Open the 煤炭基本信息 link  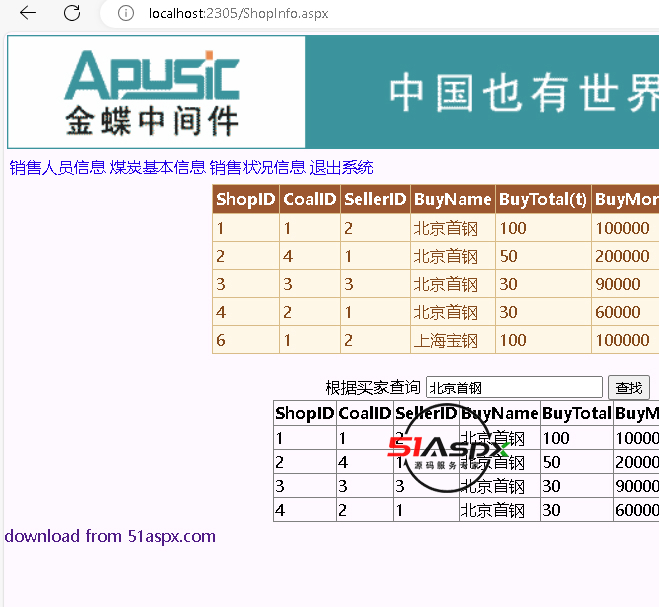coord(157,167)
